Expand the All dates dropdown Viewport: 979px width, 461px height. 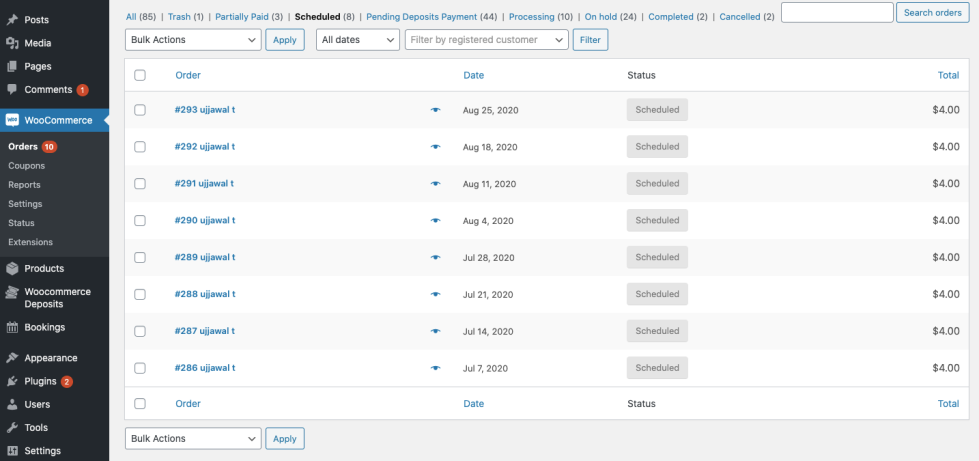358,40
